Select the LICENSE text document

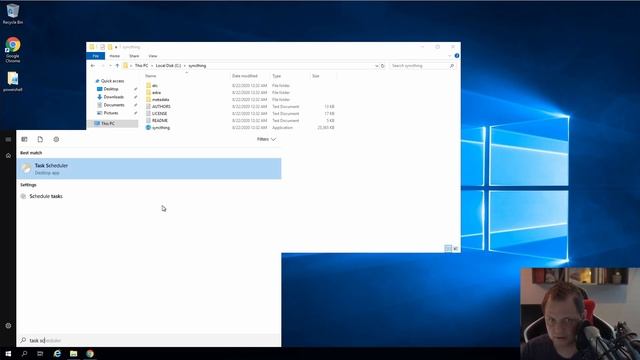[x=159, y=113]
